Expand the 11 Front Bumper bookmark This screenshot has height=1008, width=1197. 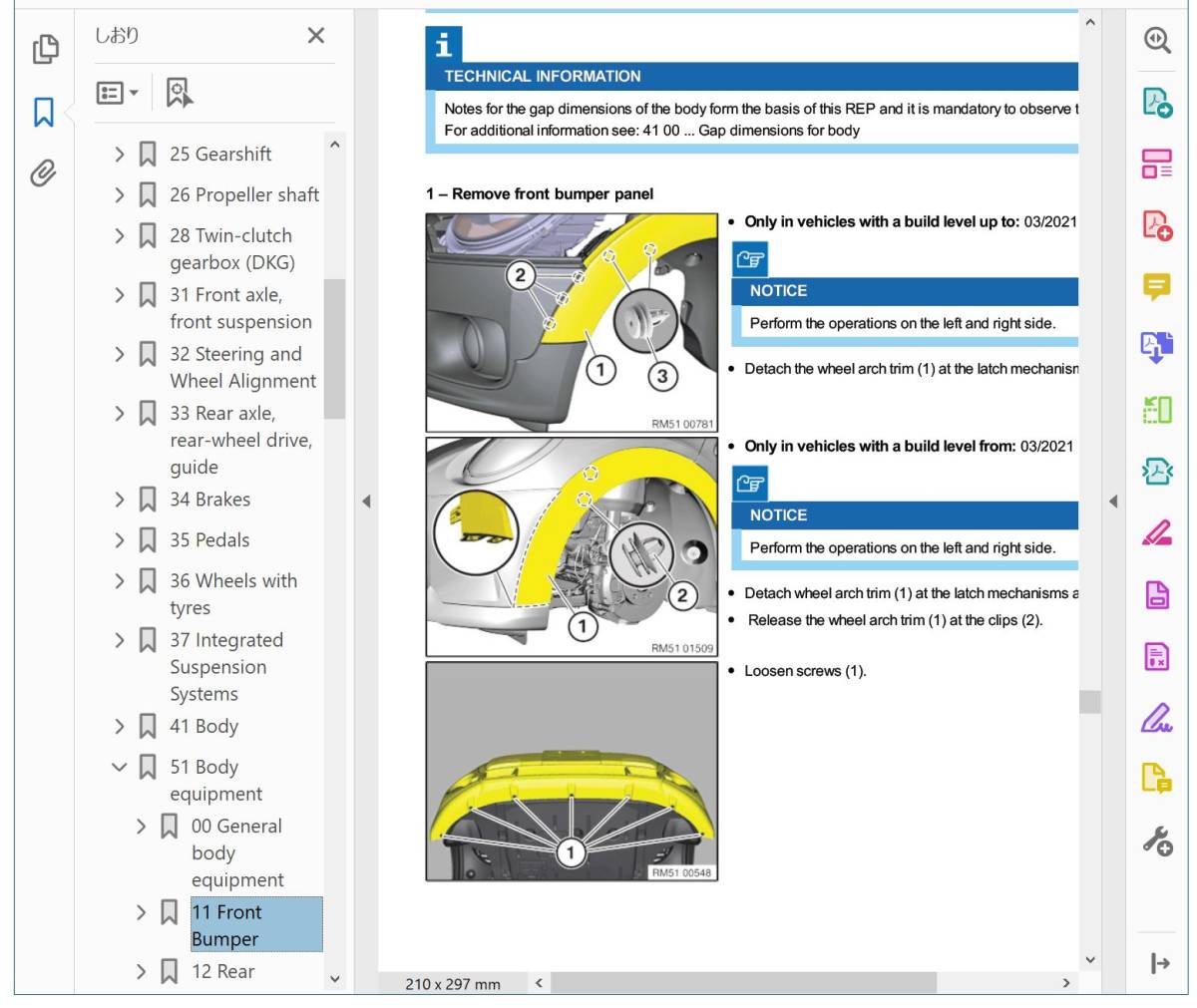click(x=142, y=912)
